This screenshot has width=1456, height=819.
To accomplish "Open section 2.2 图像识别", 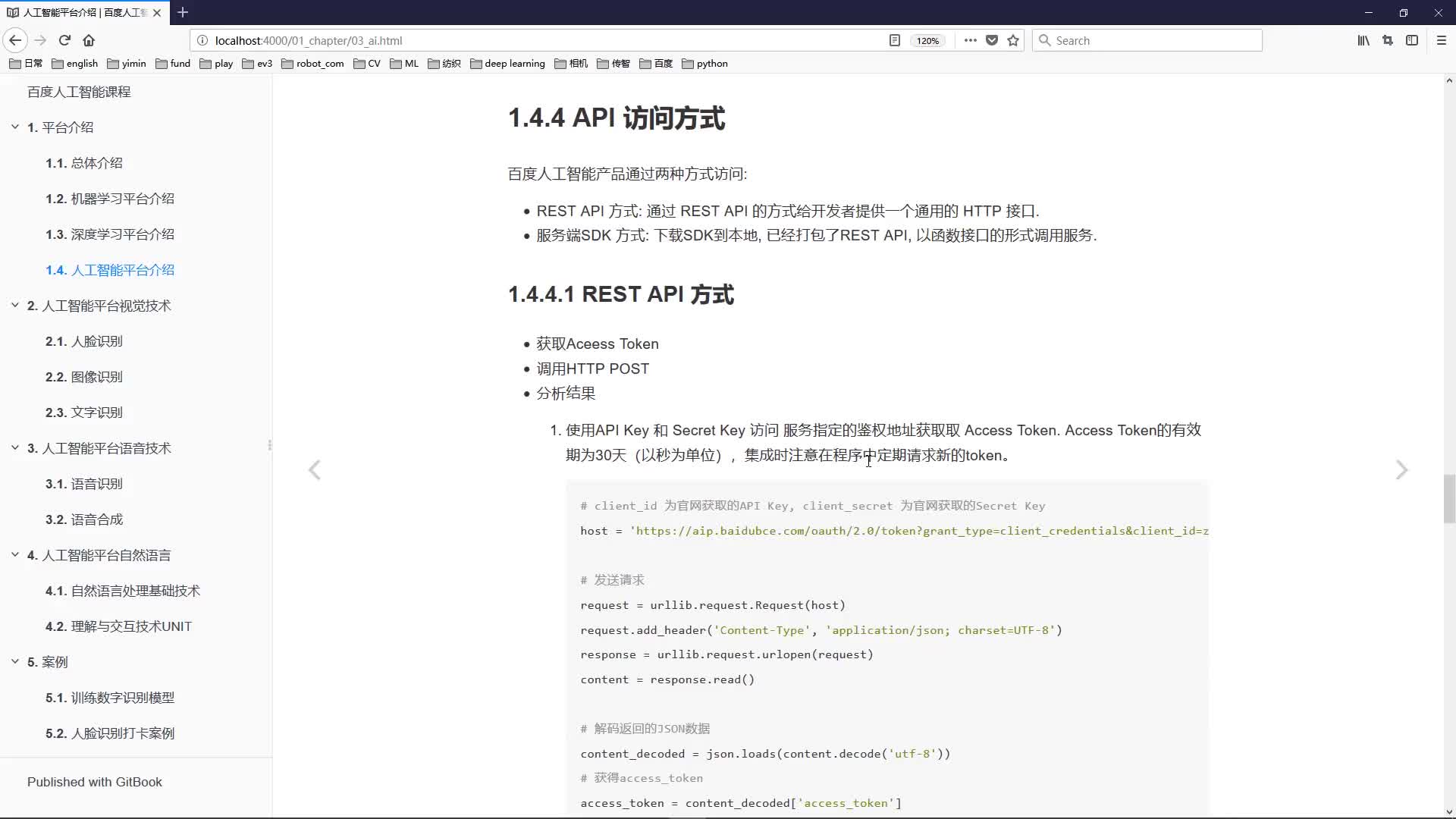I will point(83,377).
